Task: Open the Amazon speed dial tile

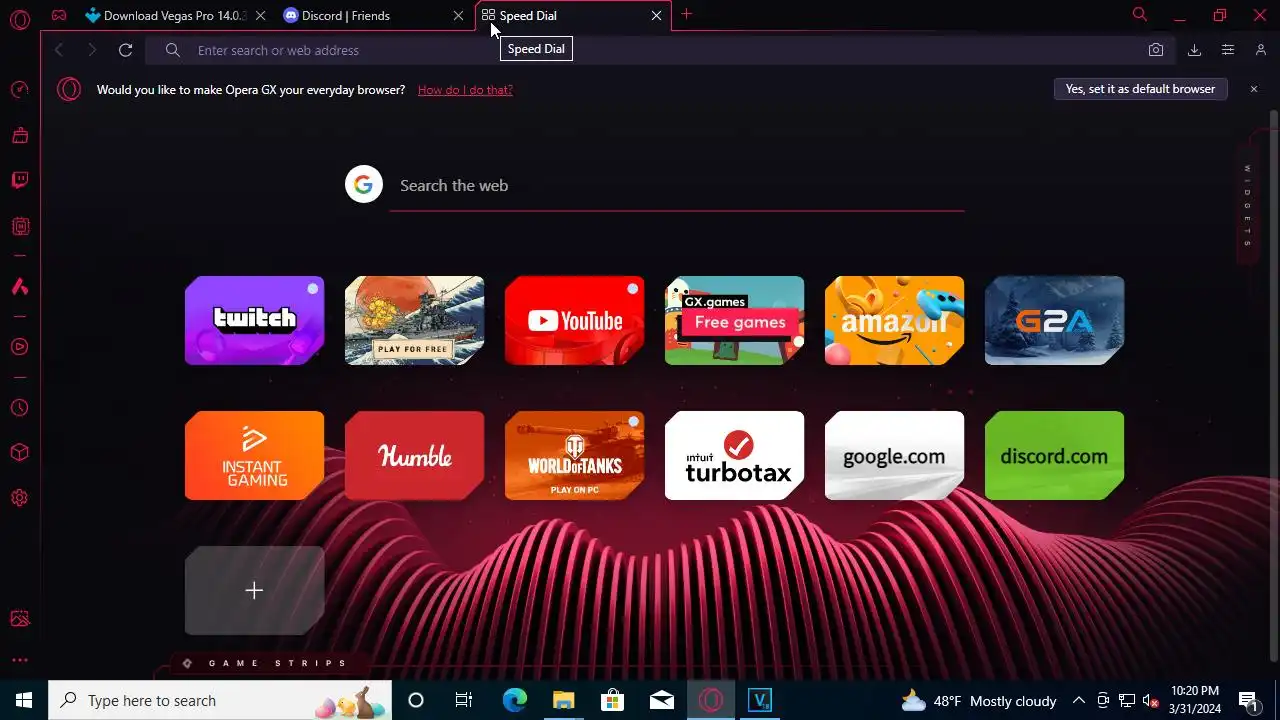Action: click(894, 321)
